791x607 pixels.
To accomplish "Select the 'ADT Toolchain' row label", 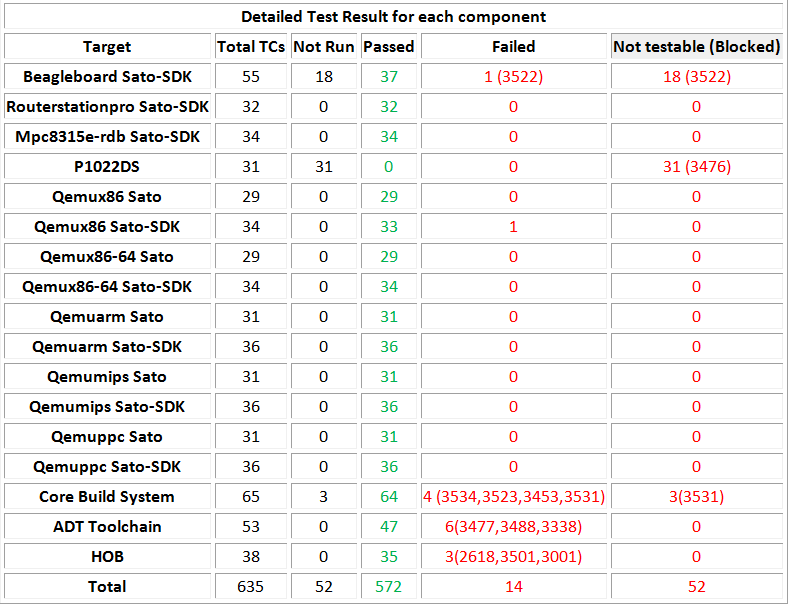I will 107,527.
